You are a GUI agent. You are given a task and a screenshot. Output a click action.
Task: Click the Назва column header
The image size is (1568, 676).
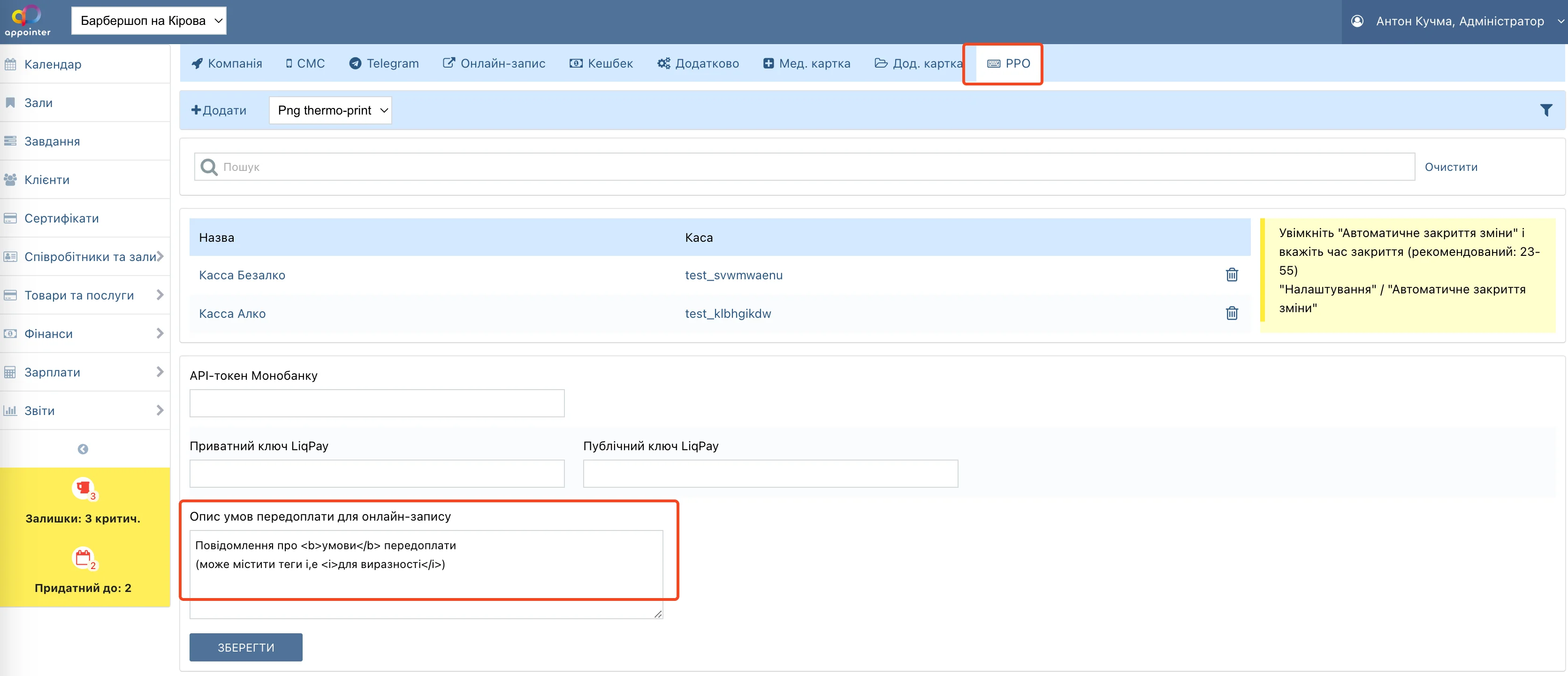pos(216,238)
